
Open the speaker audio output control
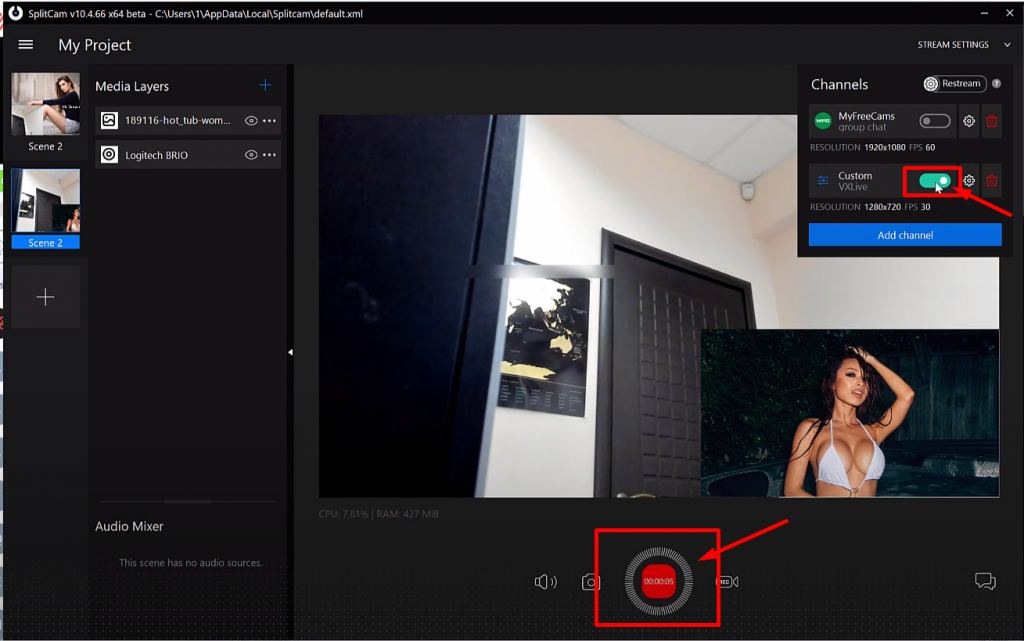pos(545,582)
